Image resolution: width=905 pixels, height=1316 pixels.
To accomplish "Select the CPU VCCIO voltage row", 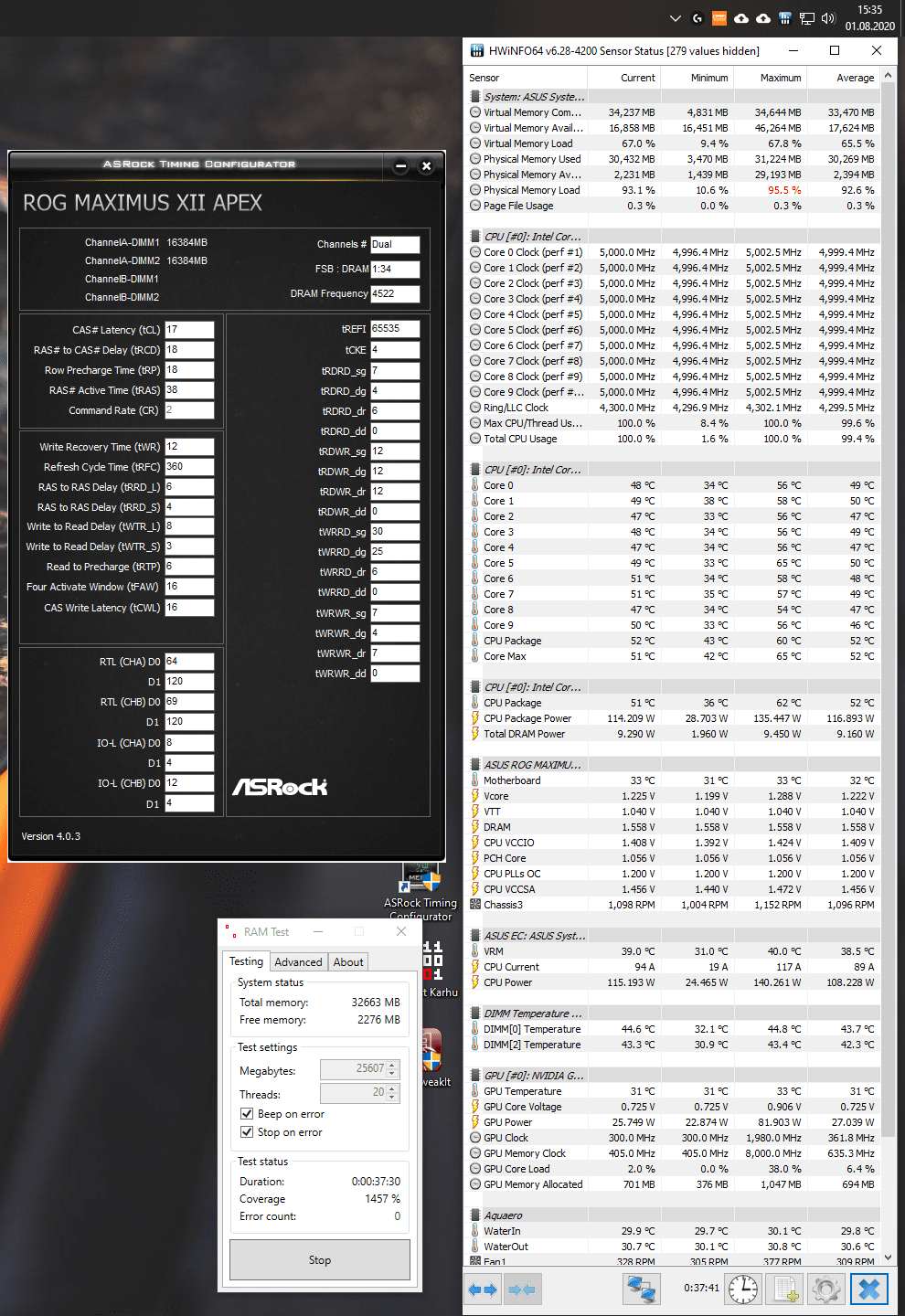I will click(x=673, y=843).
